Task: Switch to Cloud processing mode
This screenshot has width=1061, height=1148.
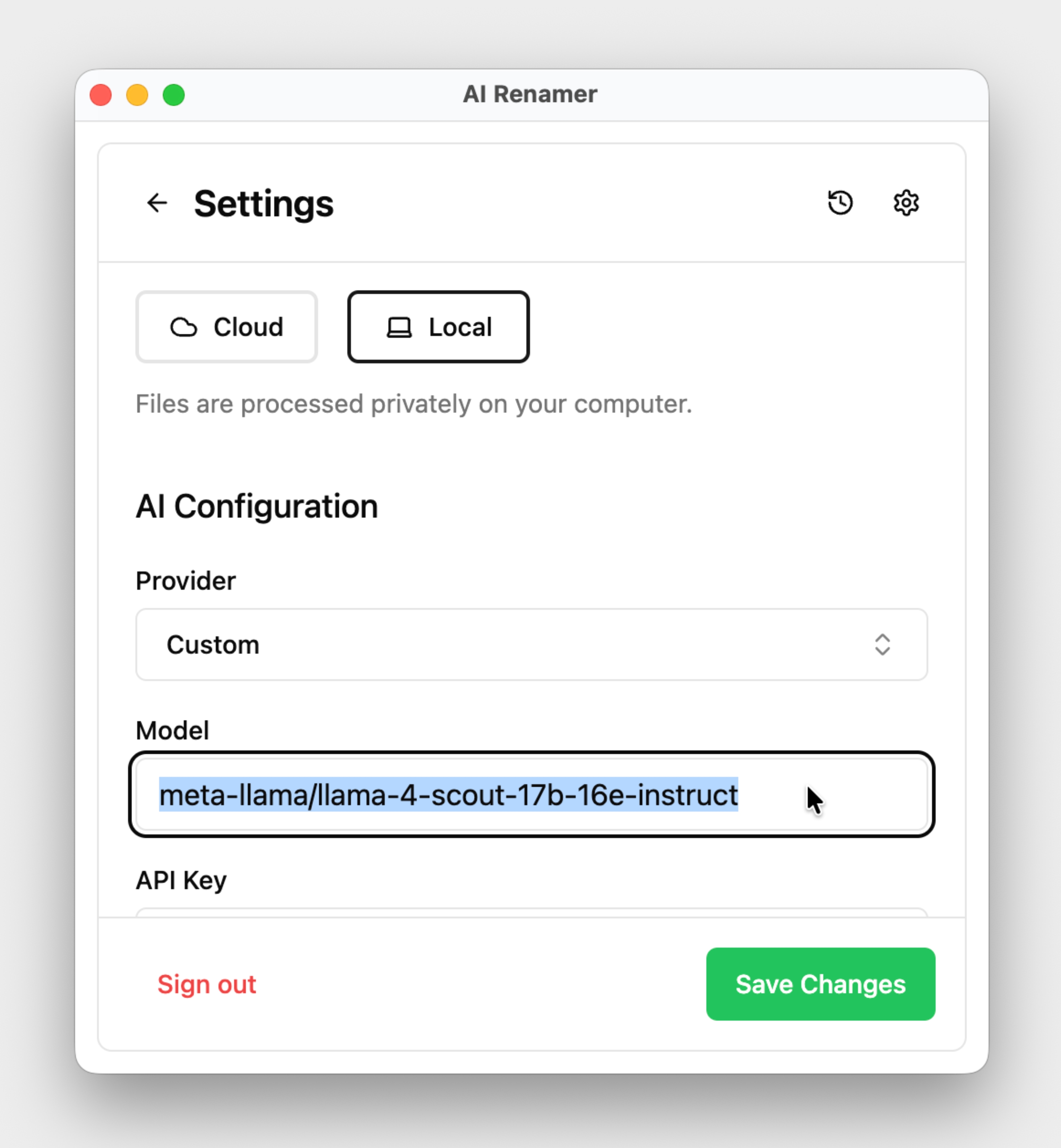Action: (226, 326)
